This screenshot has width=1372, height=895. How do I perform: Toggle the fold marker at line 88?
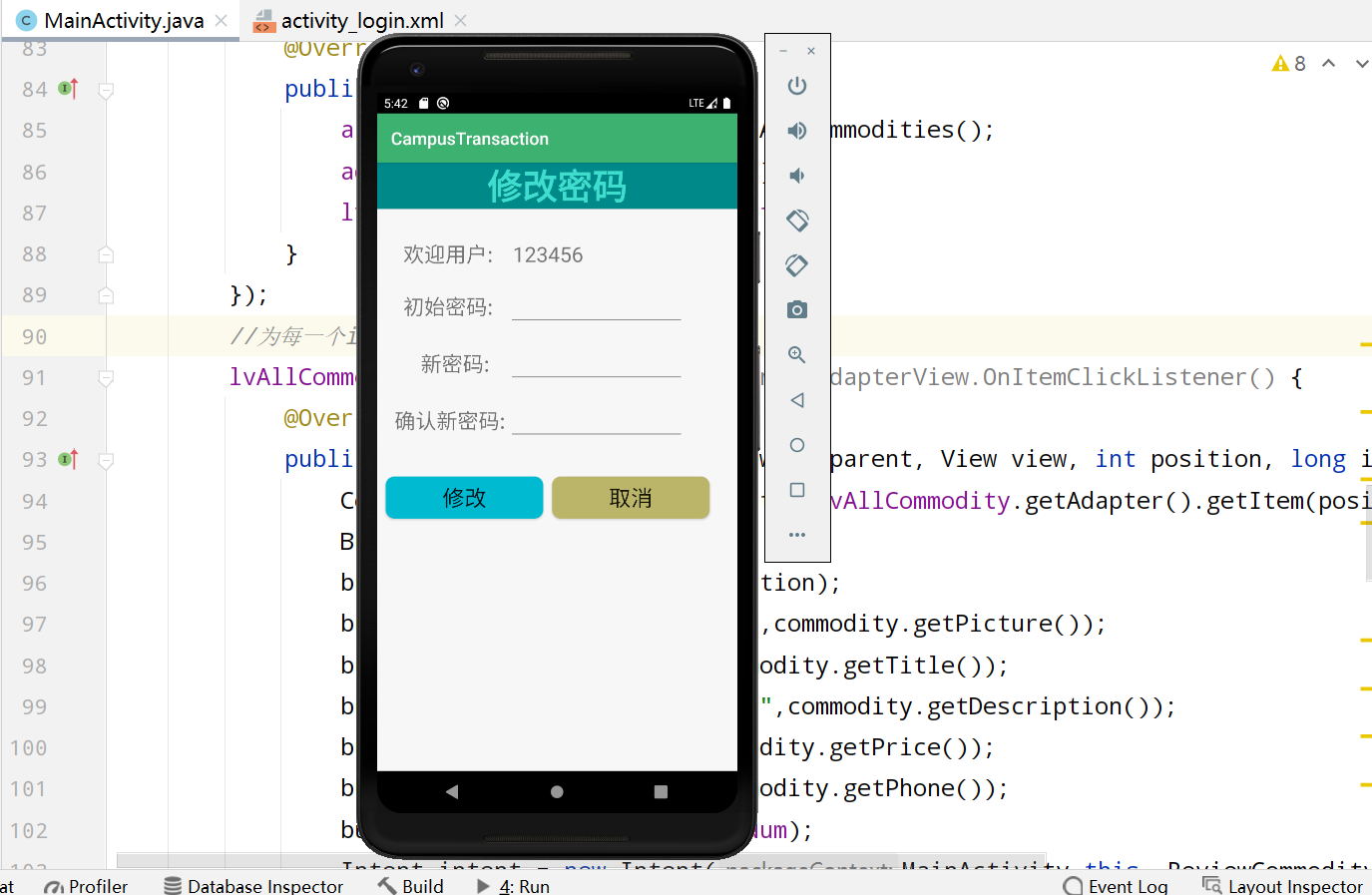point(106,254)
